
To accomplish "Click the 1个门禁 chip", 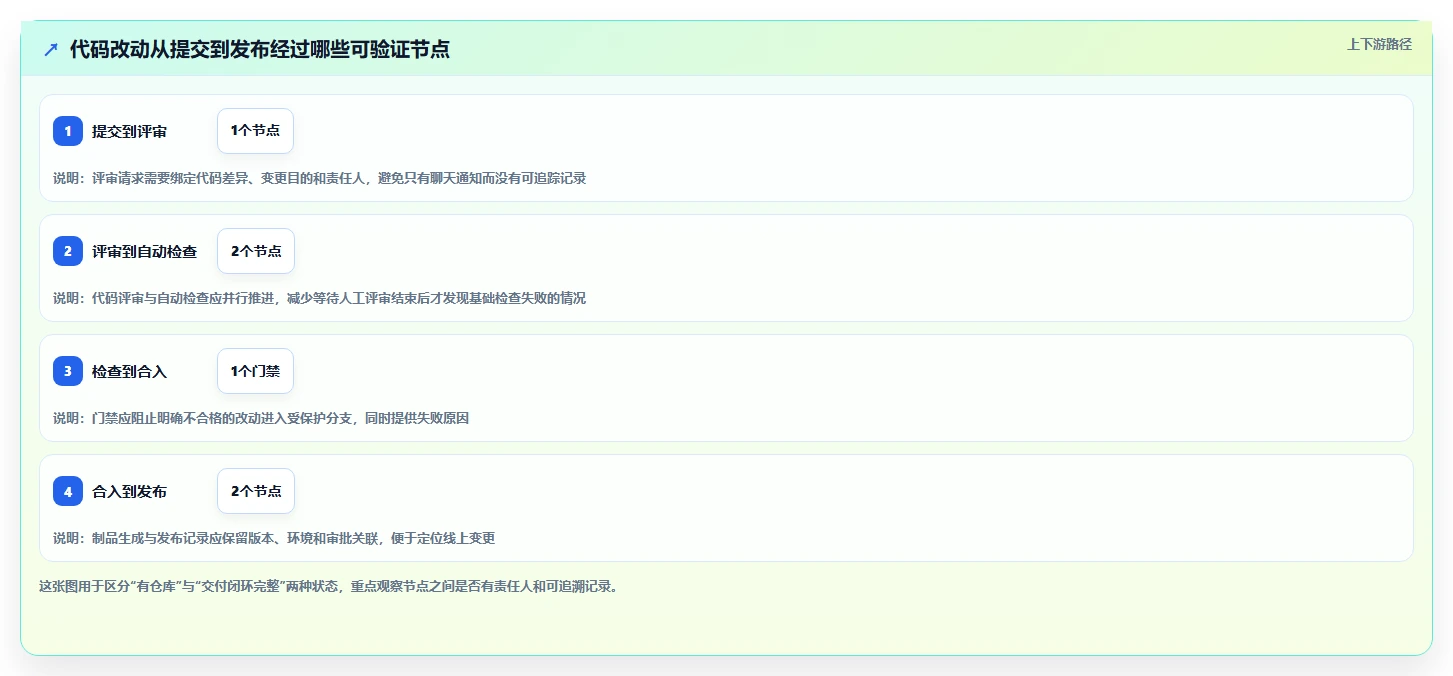I will (x=255, y=371).
